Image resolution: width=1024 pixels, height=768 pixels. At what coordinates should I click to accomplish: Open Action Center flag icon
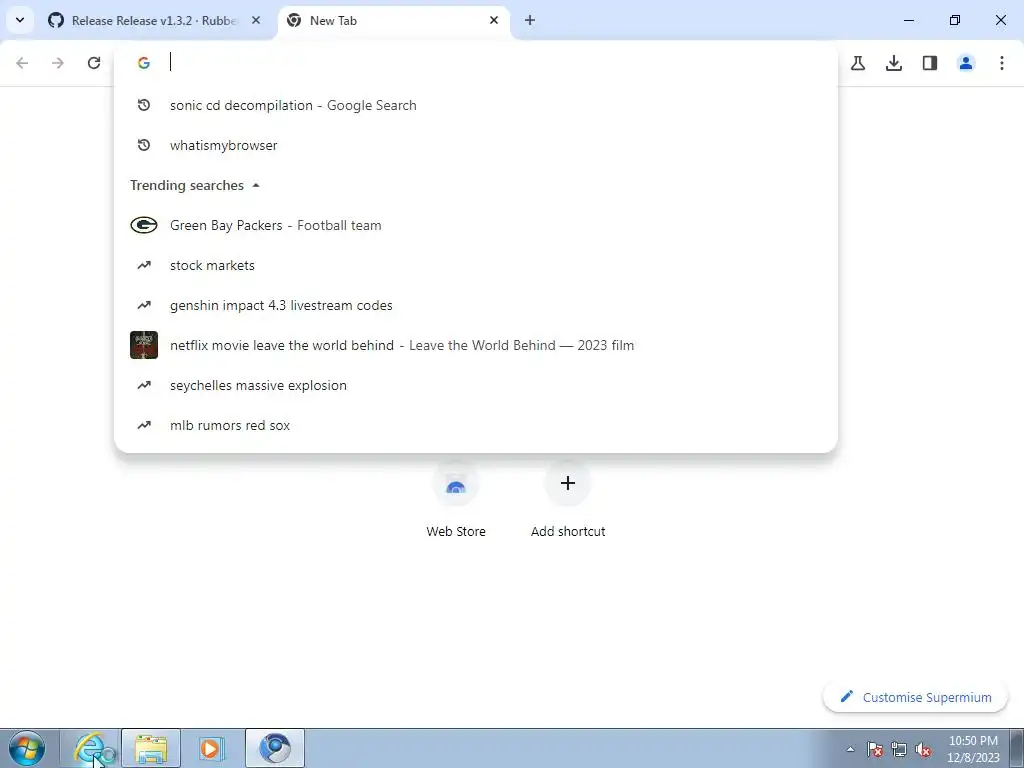click(x=875, y=749)
